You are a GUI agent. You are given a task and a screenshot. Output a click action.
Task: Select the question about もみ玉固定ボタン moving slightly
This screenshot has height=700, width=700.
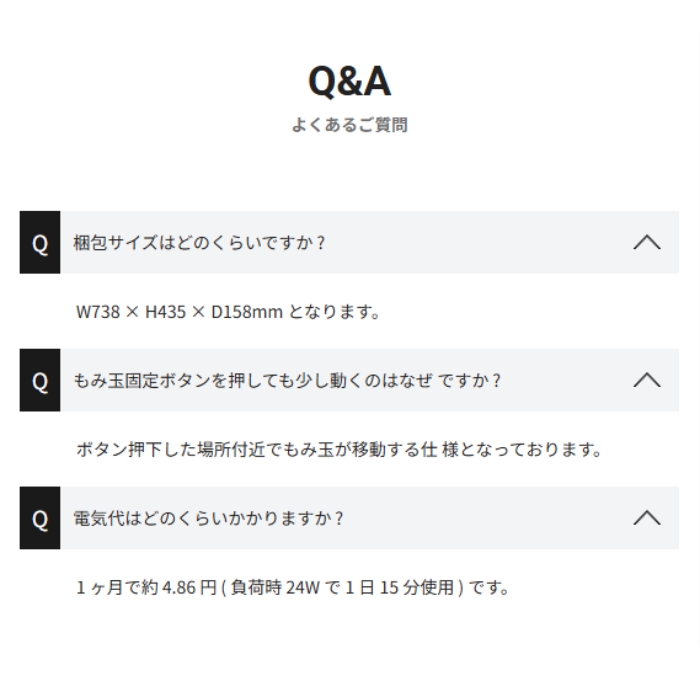tap(287, 381)
